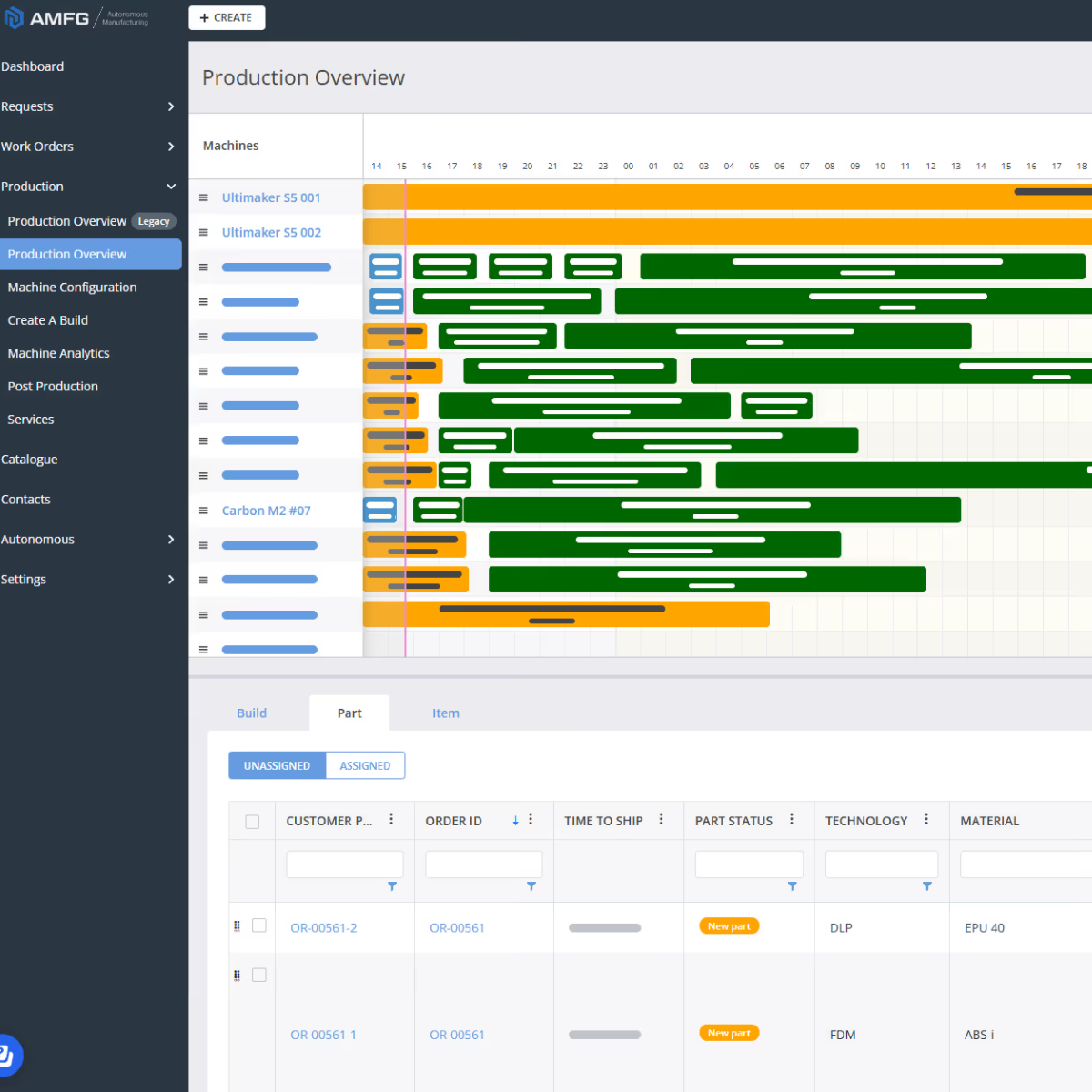
Task: Expand the Settings menu
Action: [x=171, y=580]
